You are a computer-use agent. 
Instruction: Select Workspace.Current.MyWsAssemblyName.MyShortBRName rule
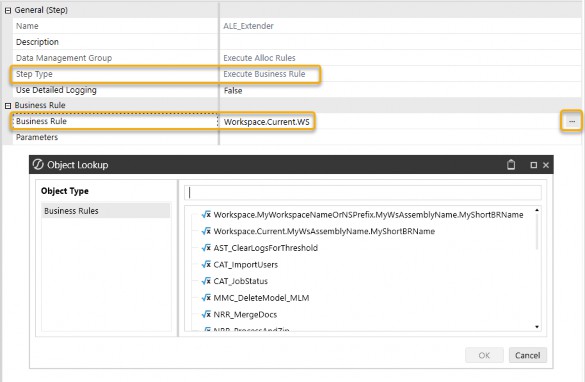tap(324, 231)
